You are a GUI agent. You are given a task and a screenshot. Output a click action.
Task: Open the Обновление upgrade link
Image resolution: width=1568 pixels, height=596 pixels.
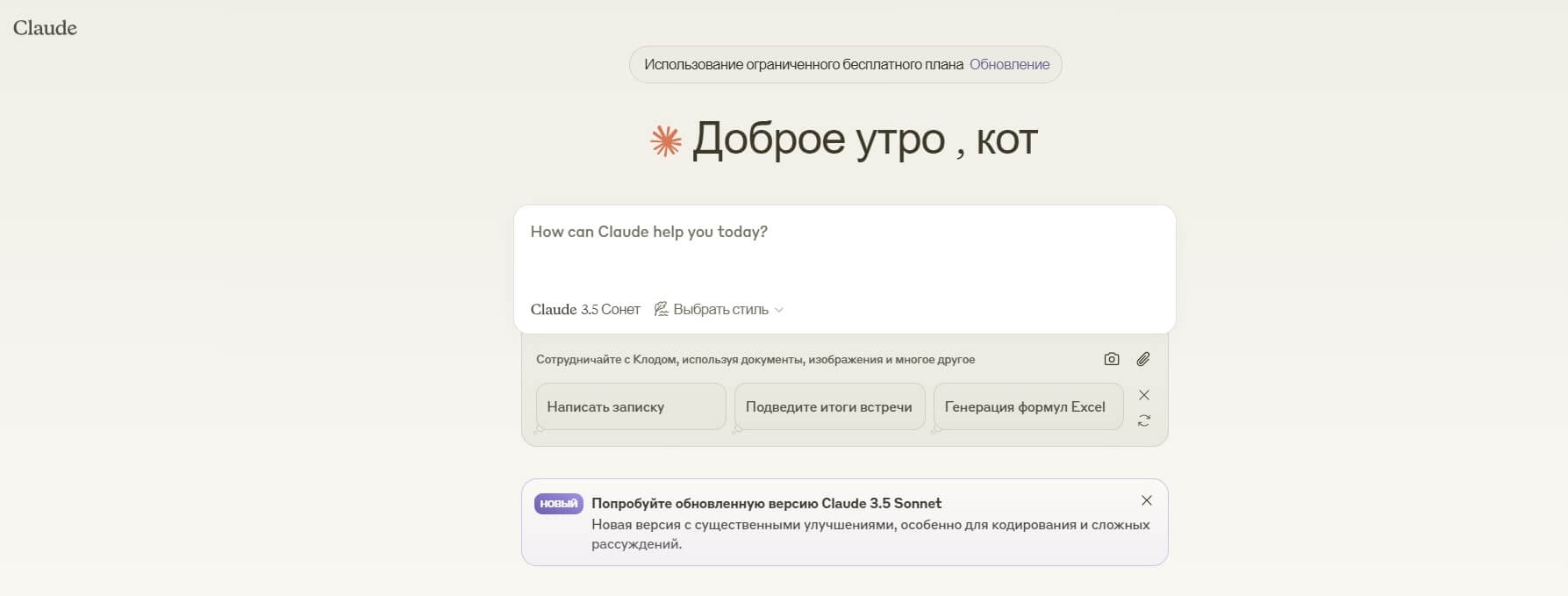coord(1009,64)
